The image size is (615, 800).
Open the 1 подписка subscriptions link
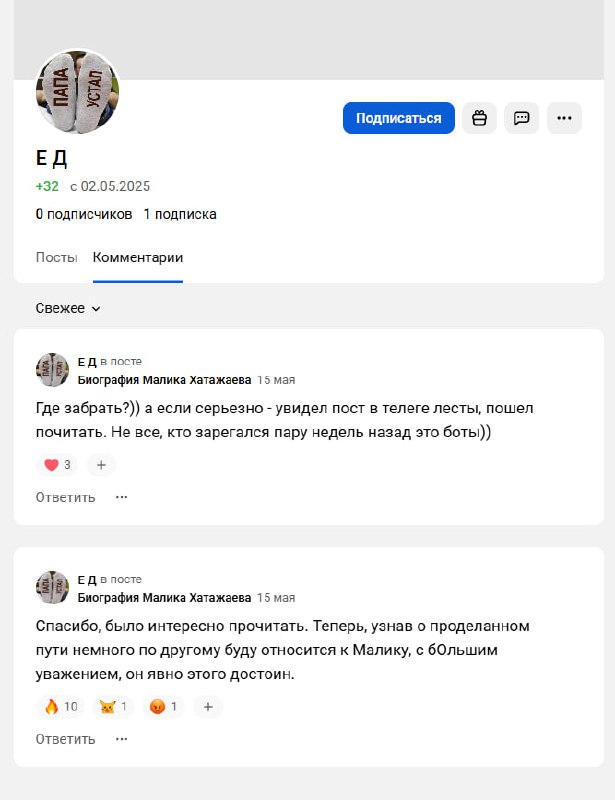coord(180,214)
